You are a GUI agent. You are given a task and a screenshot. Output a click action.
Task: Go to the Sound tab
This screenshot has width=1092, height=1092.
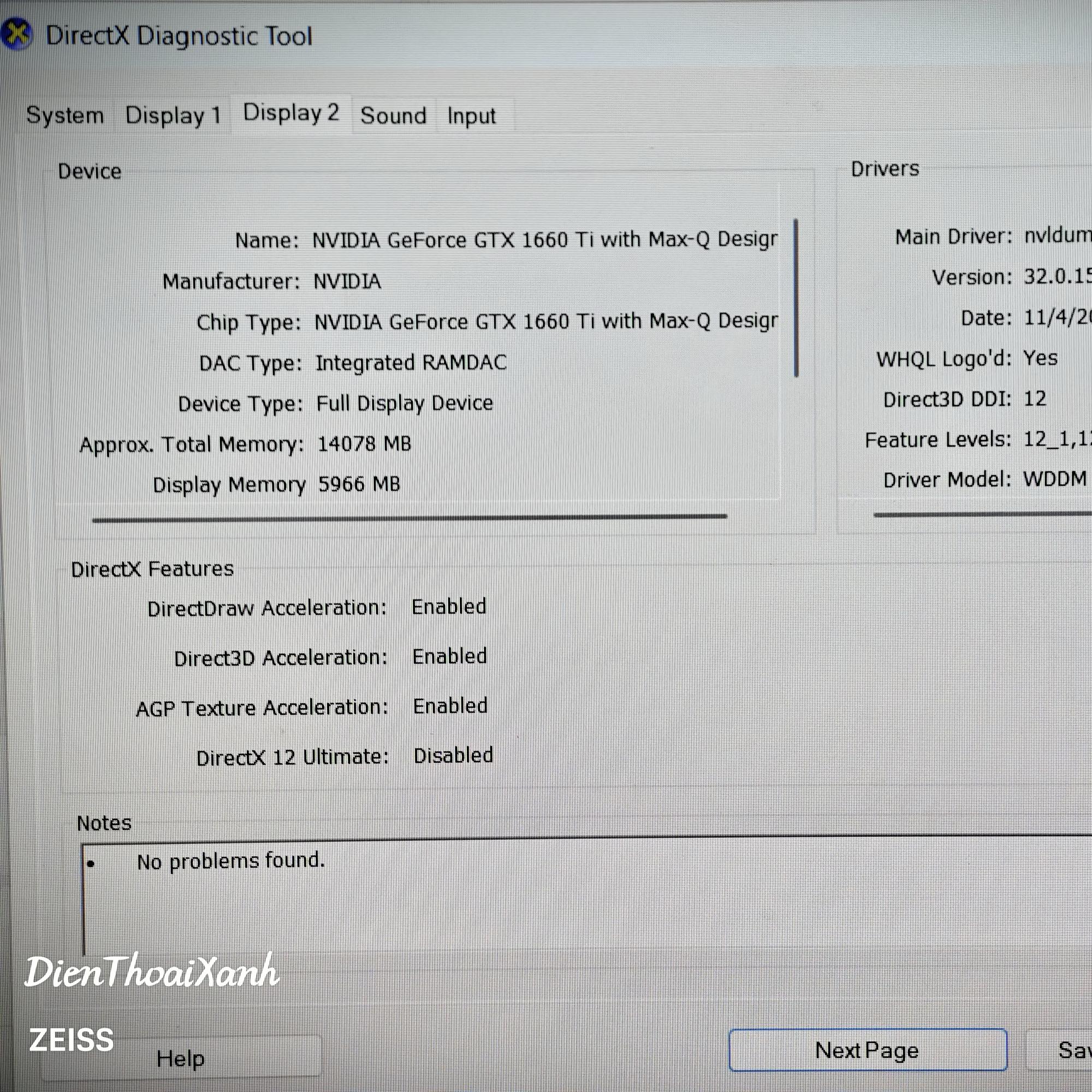[x=393, y=116]
